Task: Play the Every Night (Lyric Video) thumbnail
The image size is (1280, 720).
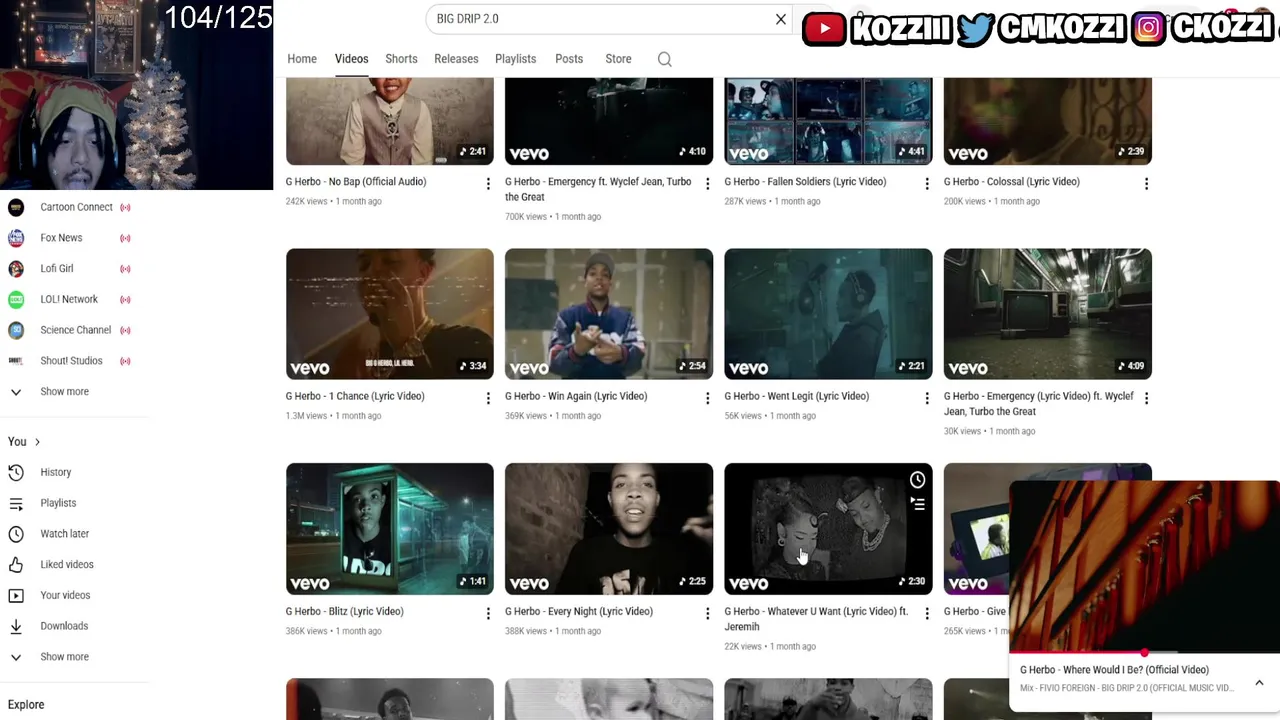Action: 609,529
